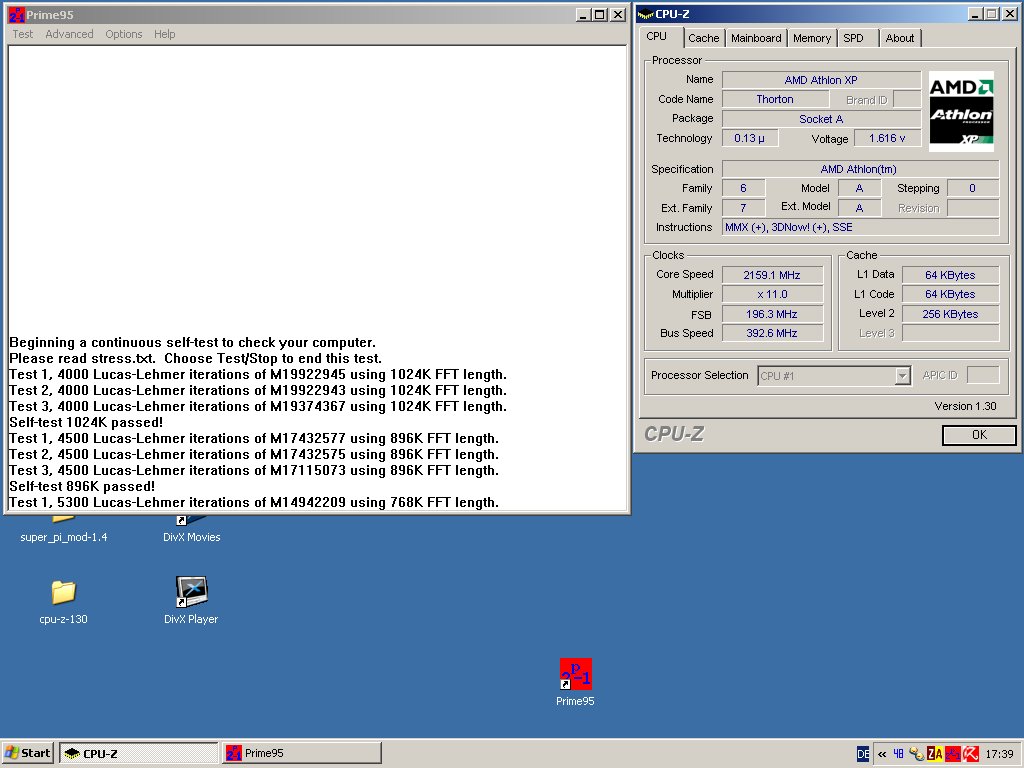Viewport: 1024px width, 768px height.
Task: Open the Prime95 desktop shortcut icon
Action: [575, 674]
